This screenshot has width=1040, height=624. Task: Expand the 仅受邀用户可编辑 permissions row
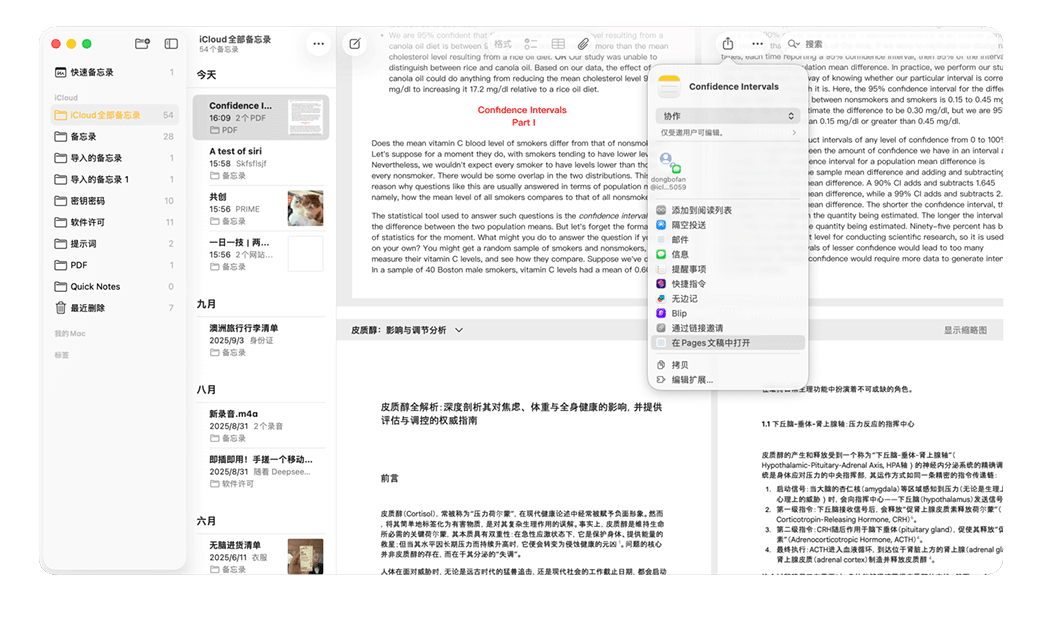727,132
